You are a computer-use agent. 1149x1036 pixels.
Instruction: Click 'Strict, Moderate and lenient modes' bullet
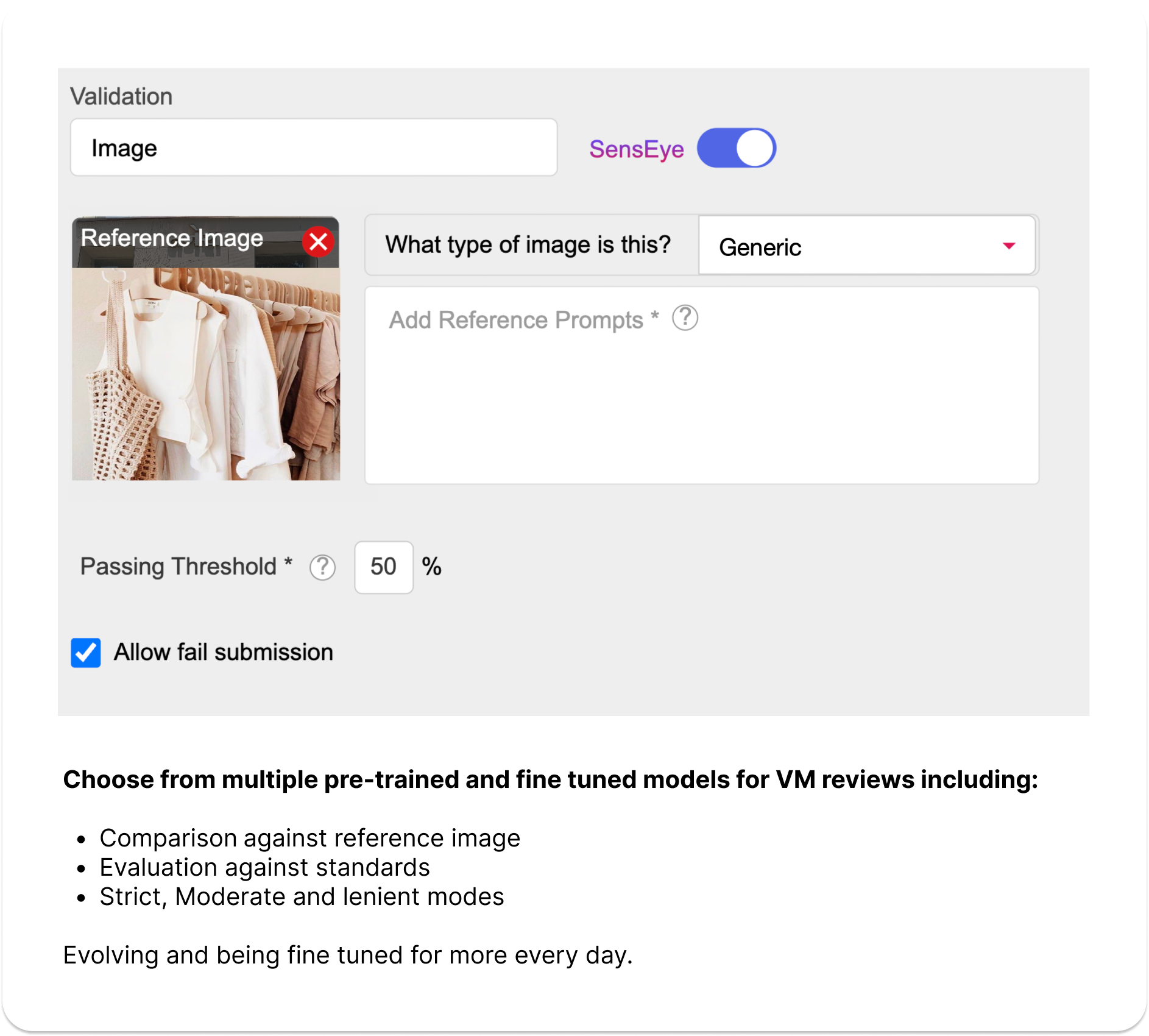(302, 896)
